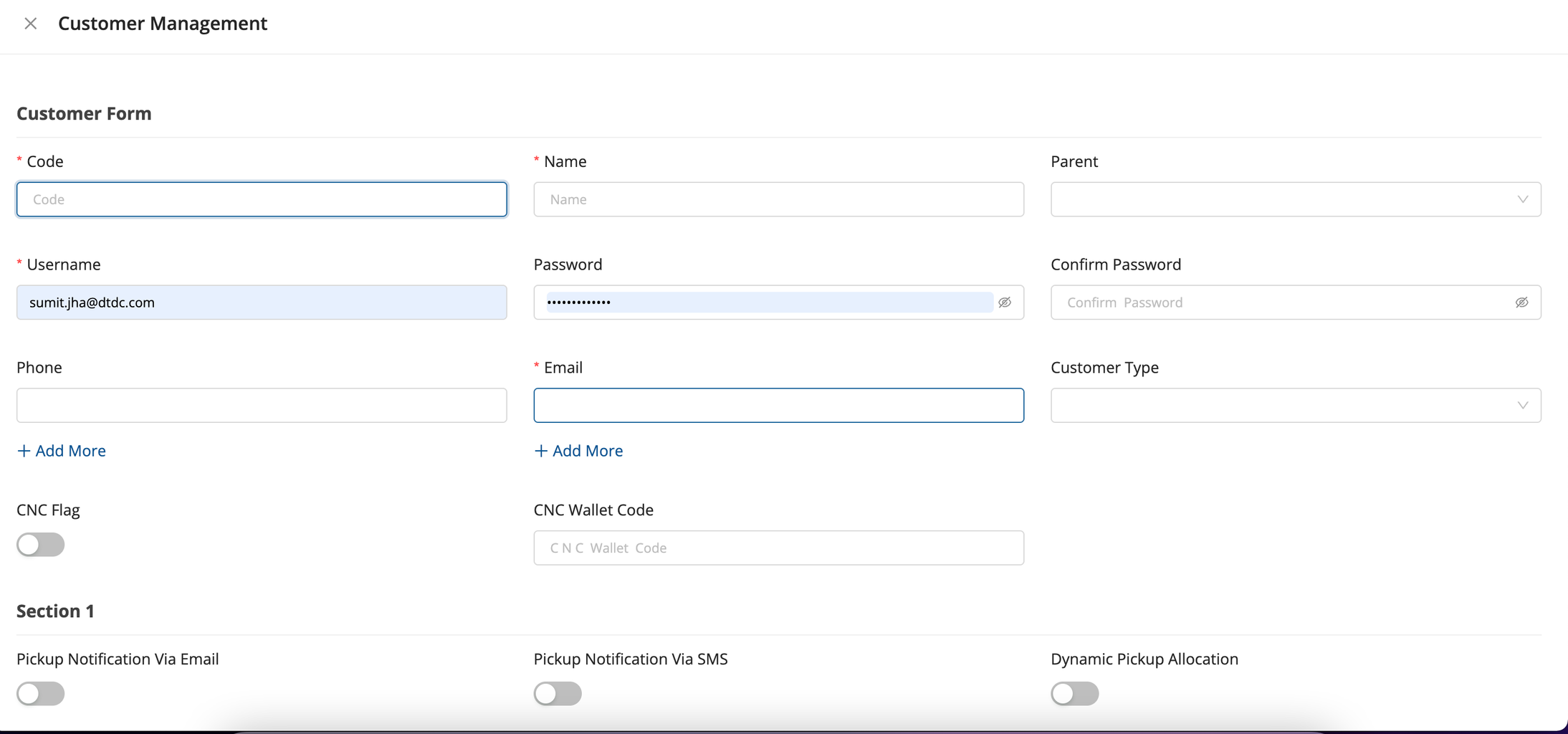Focus the Code input field
Viewport: 1568px width, 734px height.
262,199
